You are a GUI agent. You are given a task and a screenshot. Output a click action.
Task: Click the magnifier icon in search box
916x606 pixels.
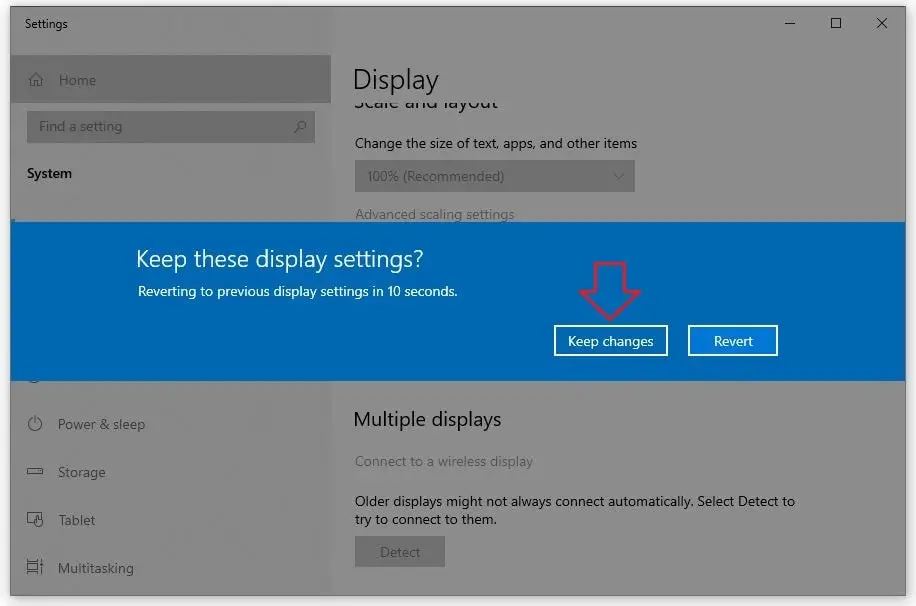pyautogui.click(x=300, y=127)
